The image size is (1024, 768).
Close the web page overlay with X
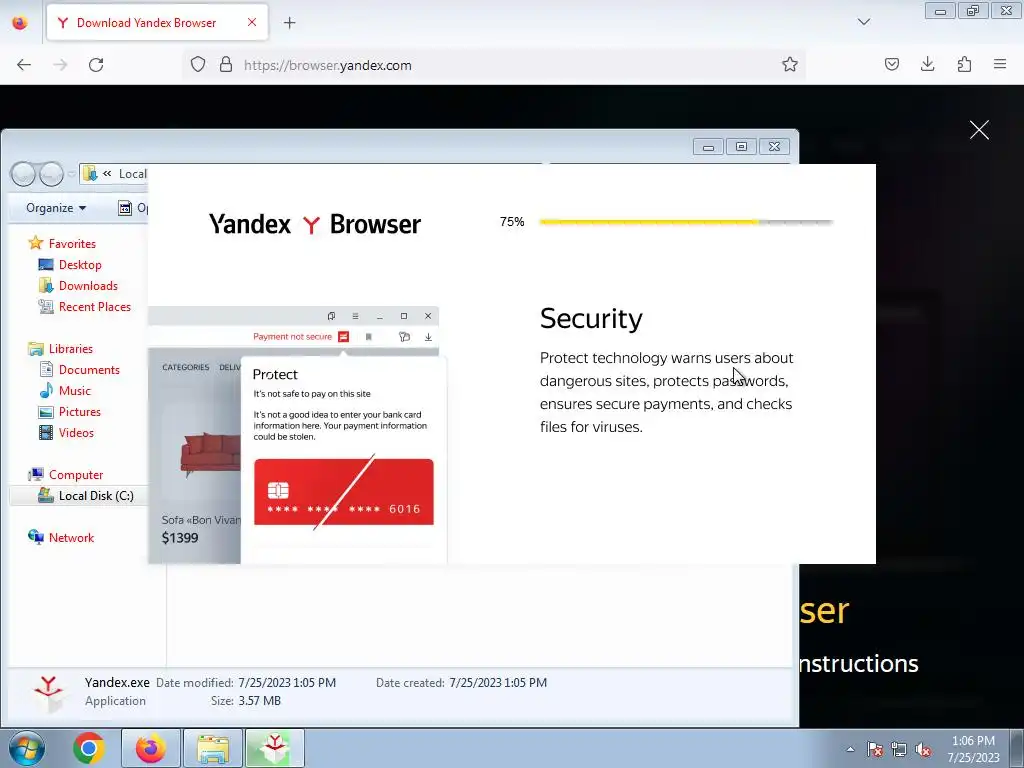[979, 130]
